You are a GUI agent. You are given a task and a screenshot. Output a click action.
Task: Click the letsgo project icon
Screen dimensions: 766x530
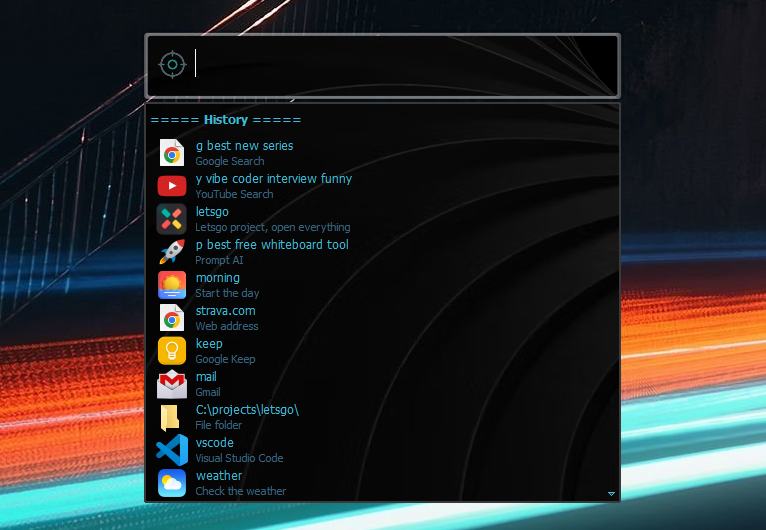click(x=172, y=219)
